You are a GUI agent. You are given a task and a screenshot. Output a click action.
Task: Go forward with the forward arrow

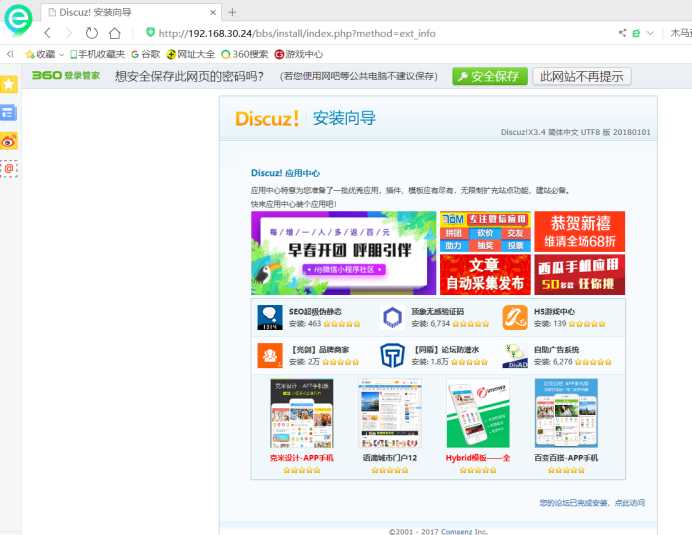(69, 33)
